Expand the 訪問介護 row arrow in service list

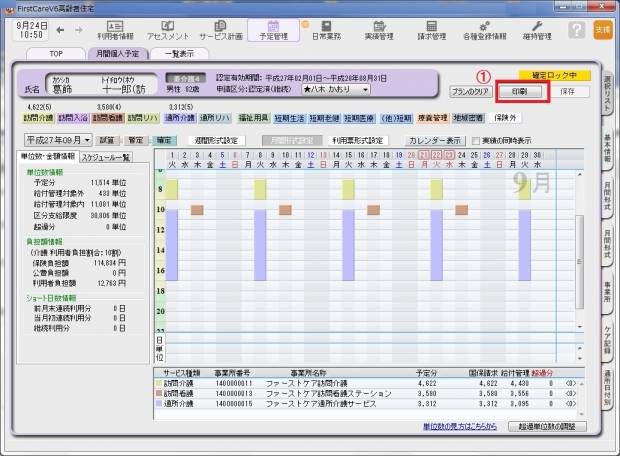coord(573,382)
